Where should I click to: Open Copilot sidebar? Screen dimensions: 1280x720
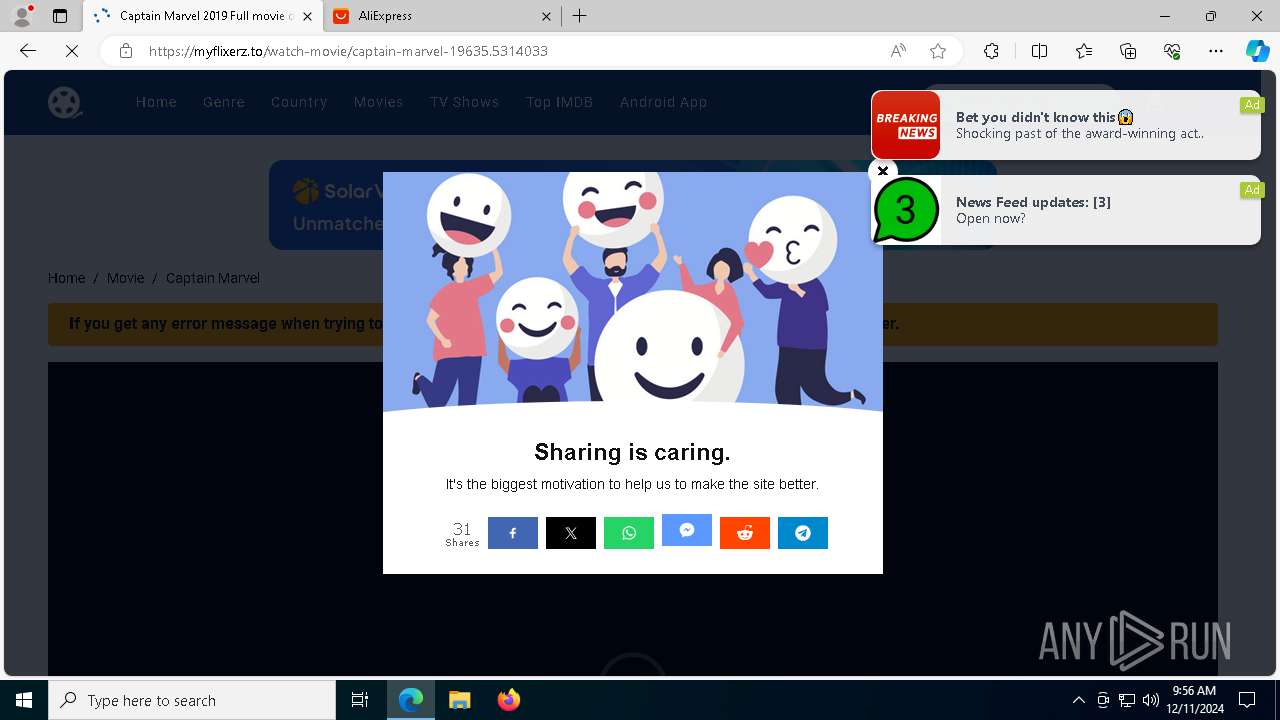click(x=1257, y=51)
